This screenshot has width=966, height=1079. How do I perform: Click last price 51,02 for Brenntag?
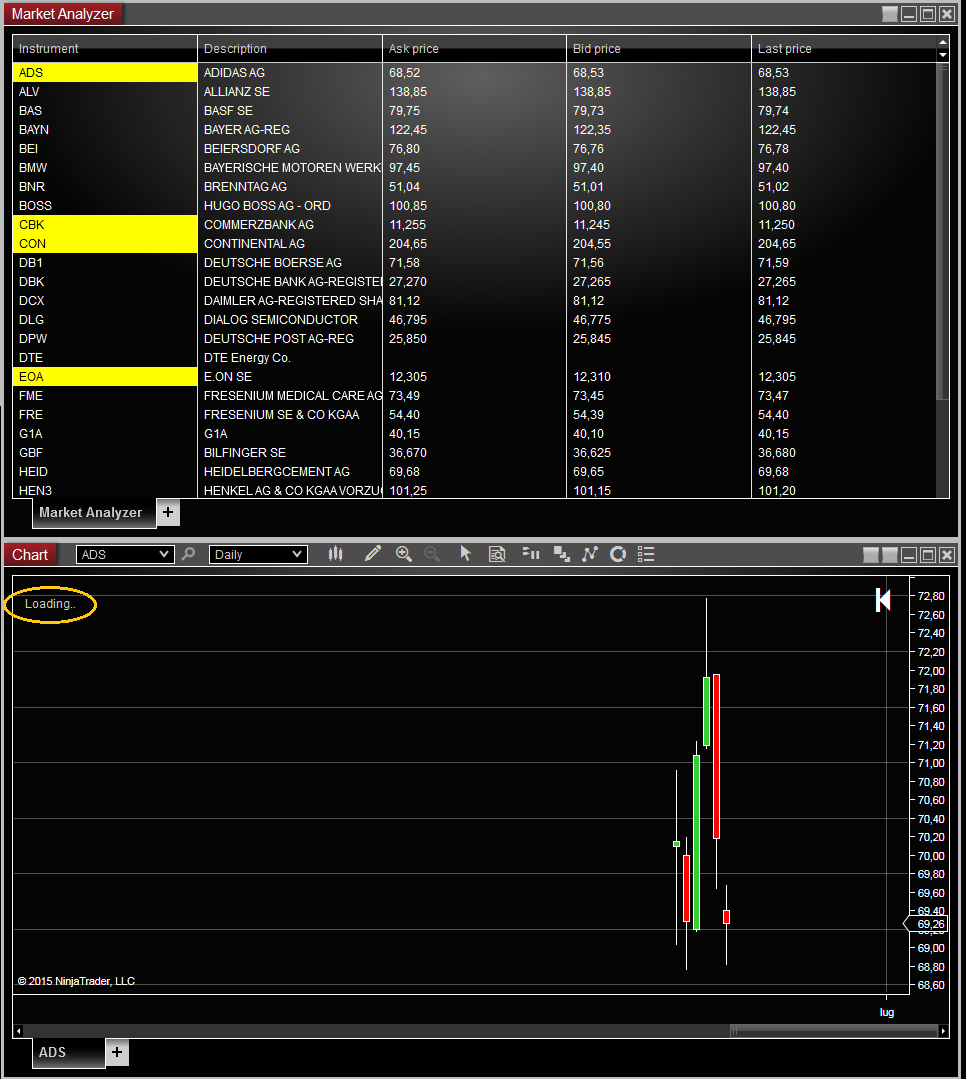click(773, 186)
